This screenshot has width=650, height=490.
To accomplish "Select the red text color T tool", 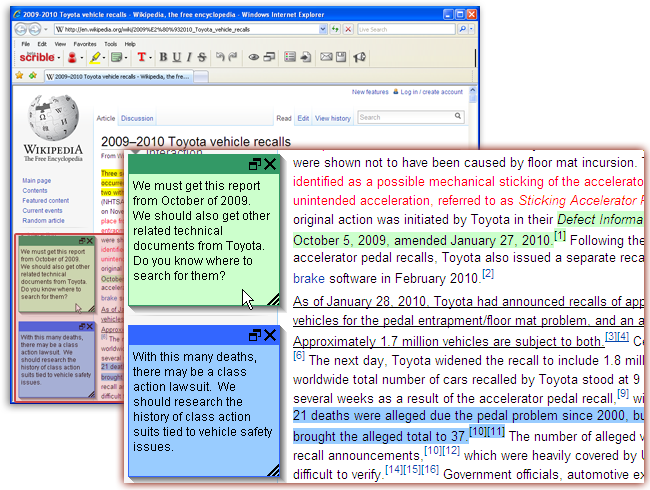I will pos(141,57).
